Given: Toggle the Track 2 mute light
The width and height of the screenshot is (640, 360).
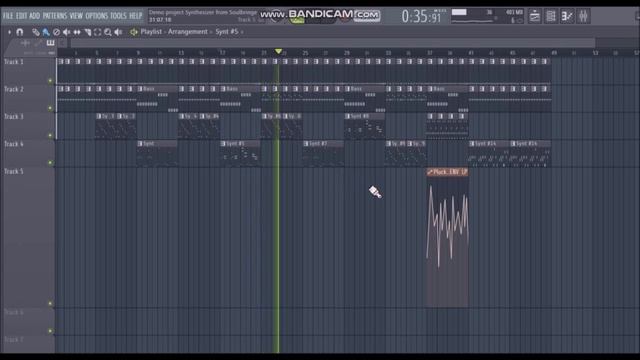Looking at the screenshot, I should click(x=50, y=108).
